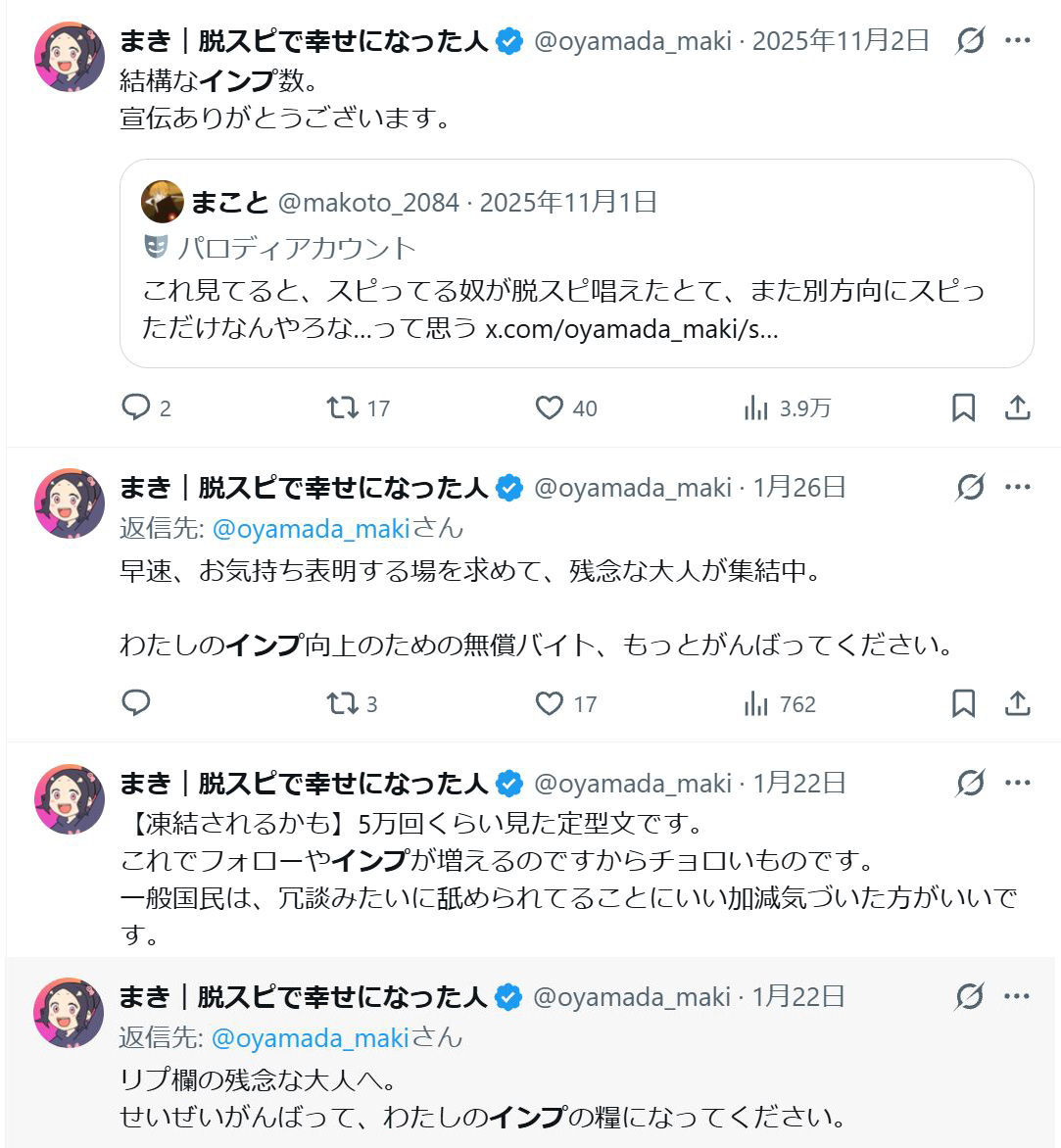
Task: Open x.com/oyamada_maki link in quoted post
Action: tap(632, 328)
